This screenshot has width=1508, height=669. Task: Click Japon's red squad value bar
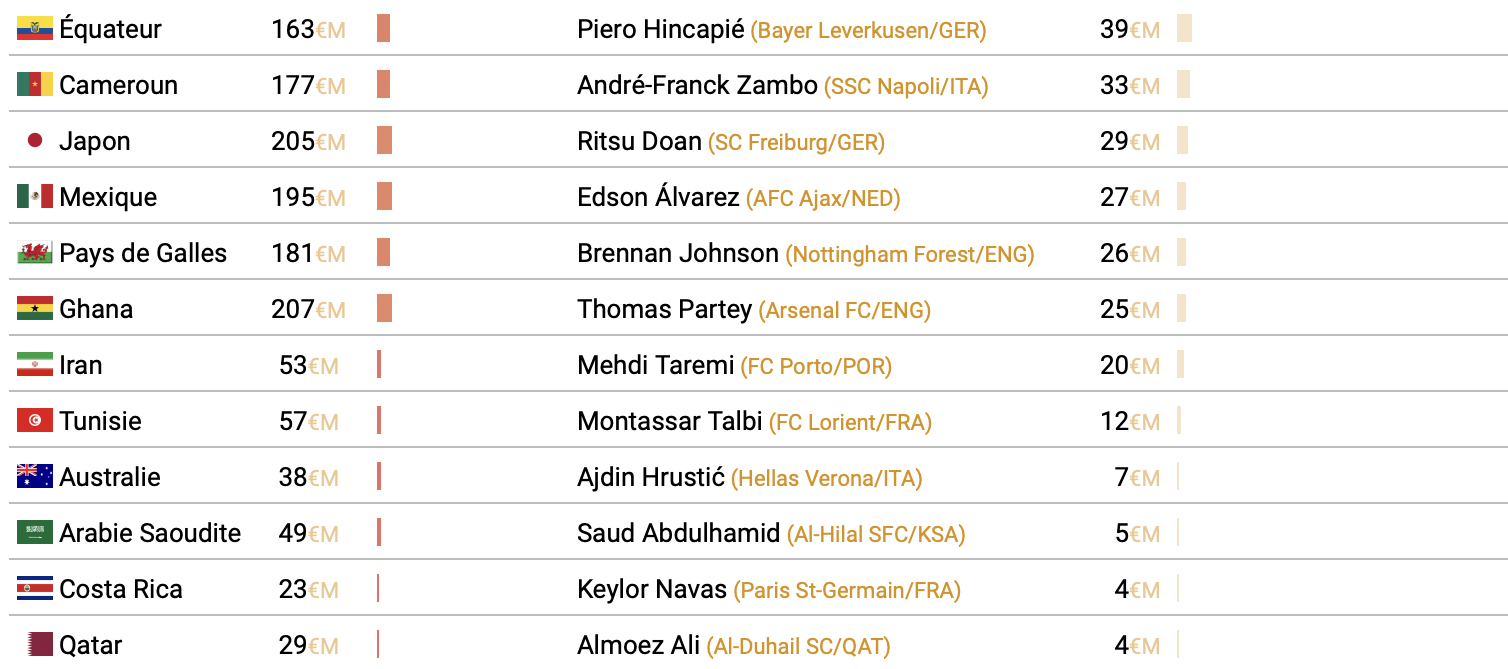coord(385,141)
